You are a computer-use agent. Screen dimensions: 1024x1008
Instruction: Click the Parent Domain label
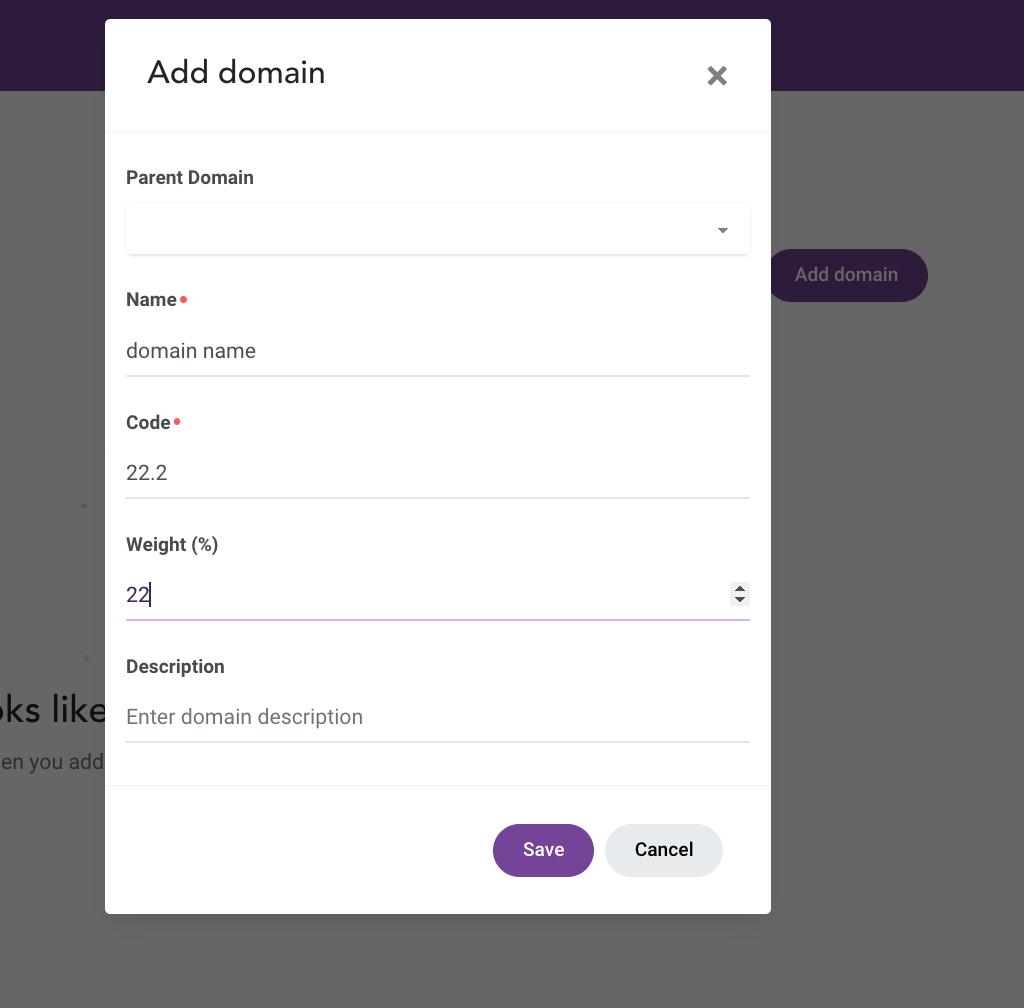click(x=189, y=178)
